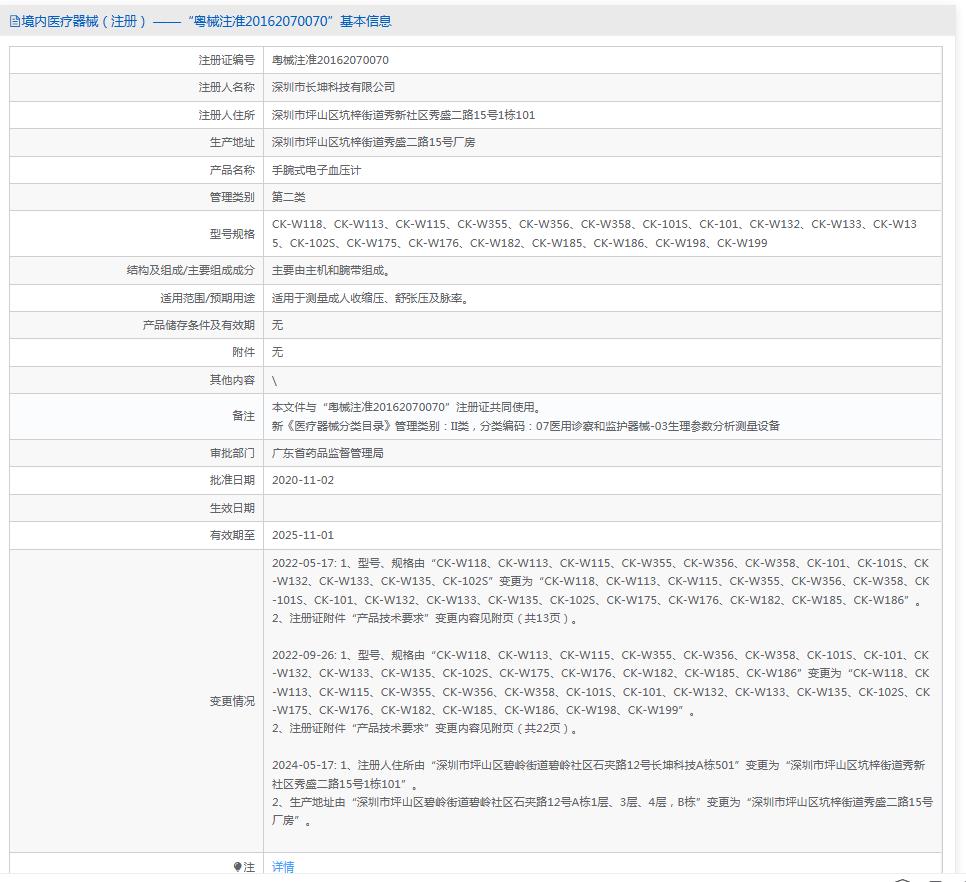Click the composition text 主要由主机和腕带组成
This screenshot has width=966, height=882.
(x=330, y=270)
